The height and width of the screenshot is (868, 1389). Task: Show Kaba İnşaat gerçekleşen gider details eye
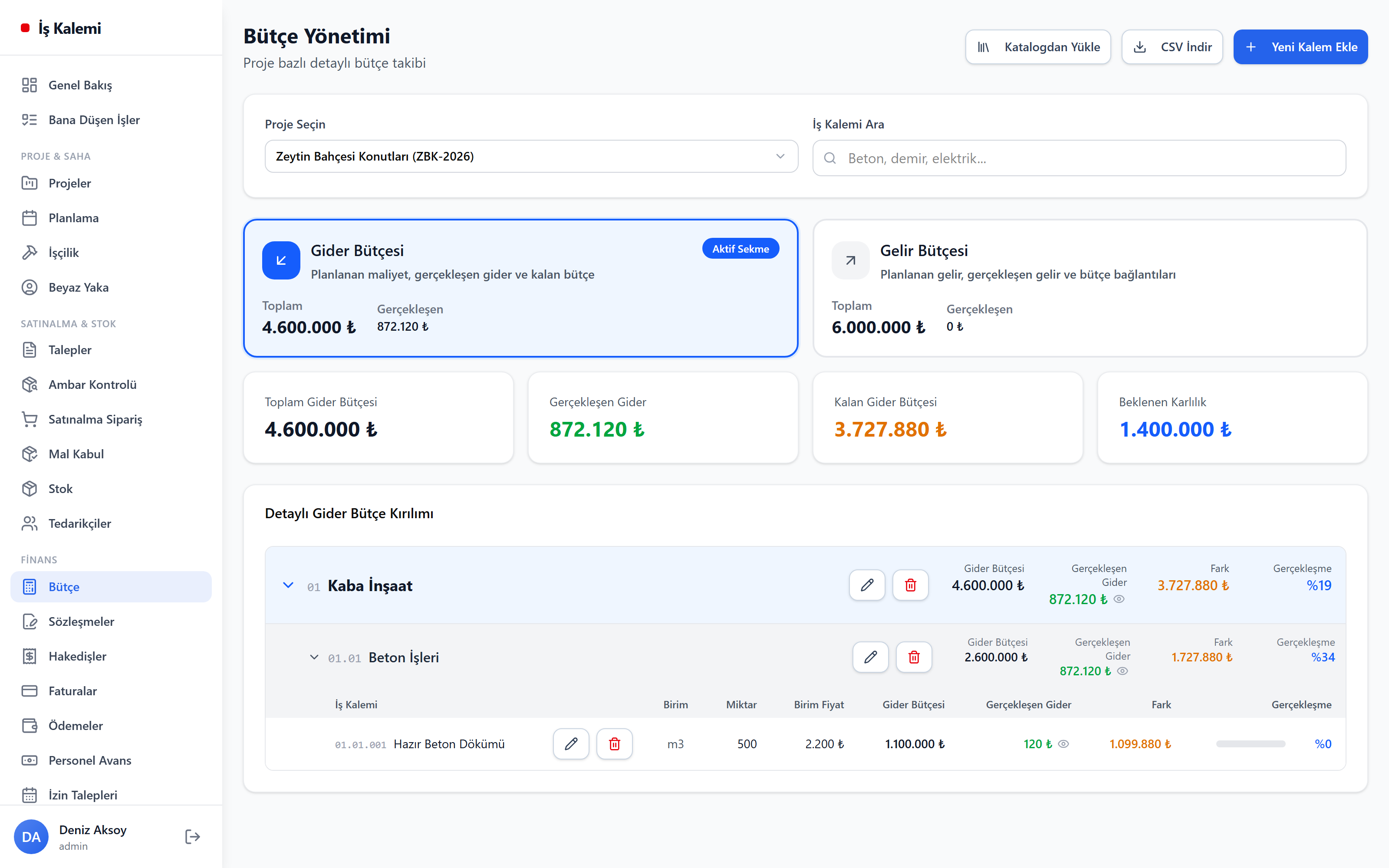tap(1119, 599)
